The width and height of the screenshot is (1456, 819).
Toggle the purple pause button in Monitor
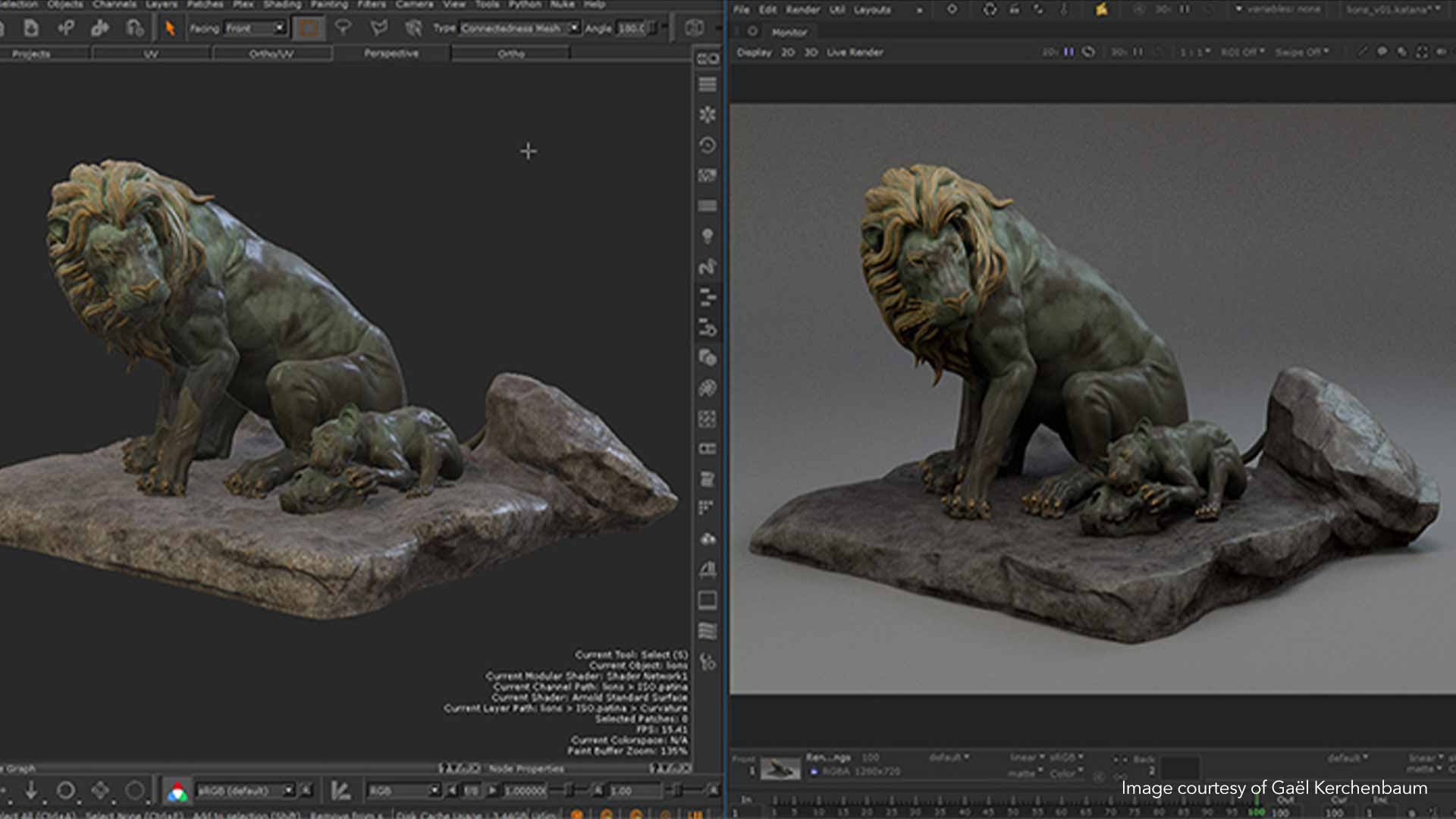1068,52
